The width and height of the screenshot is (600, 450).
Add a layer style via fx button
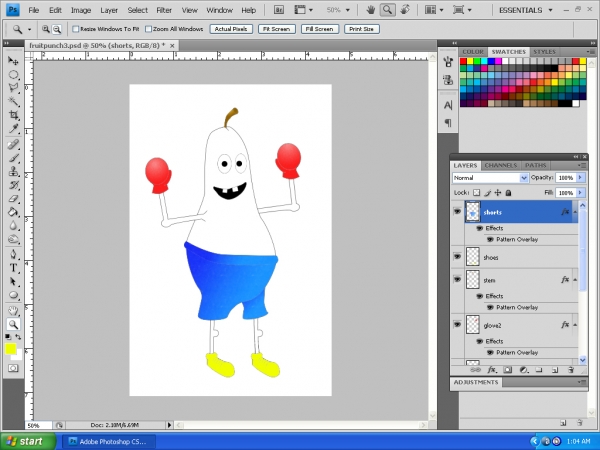pos(492,370)
